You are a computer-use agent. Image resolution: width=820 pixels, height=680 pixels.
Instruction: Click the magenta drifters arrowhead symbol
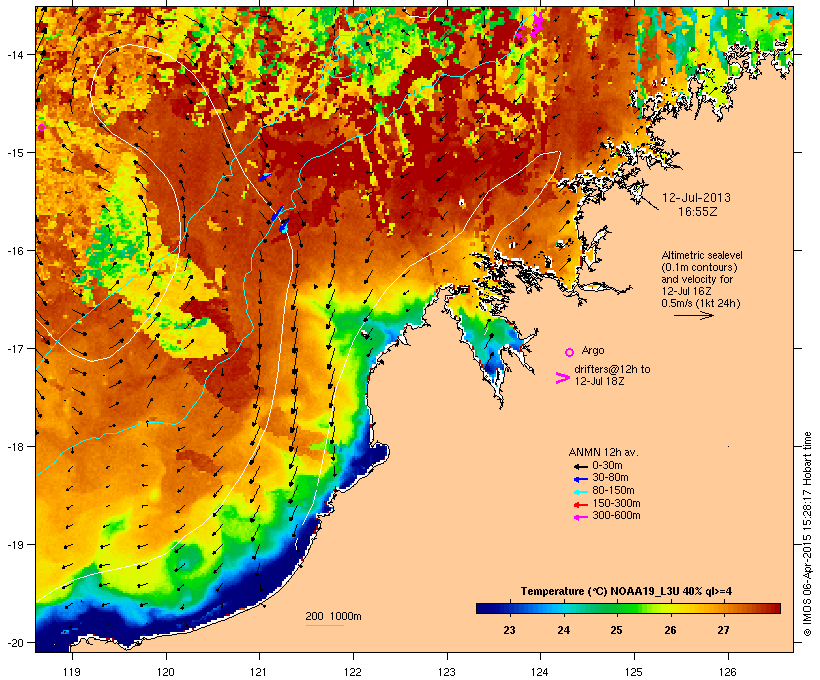click(562, 378)
